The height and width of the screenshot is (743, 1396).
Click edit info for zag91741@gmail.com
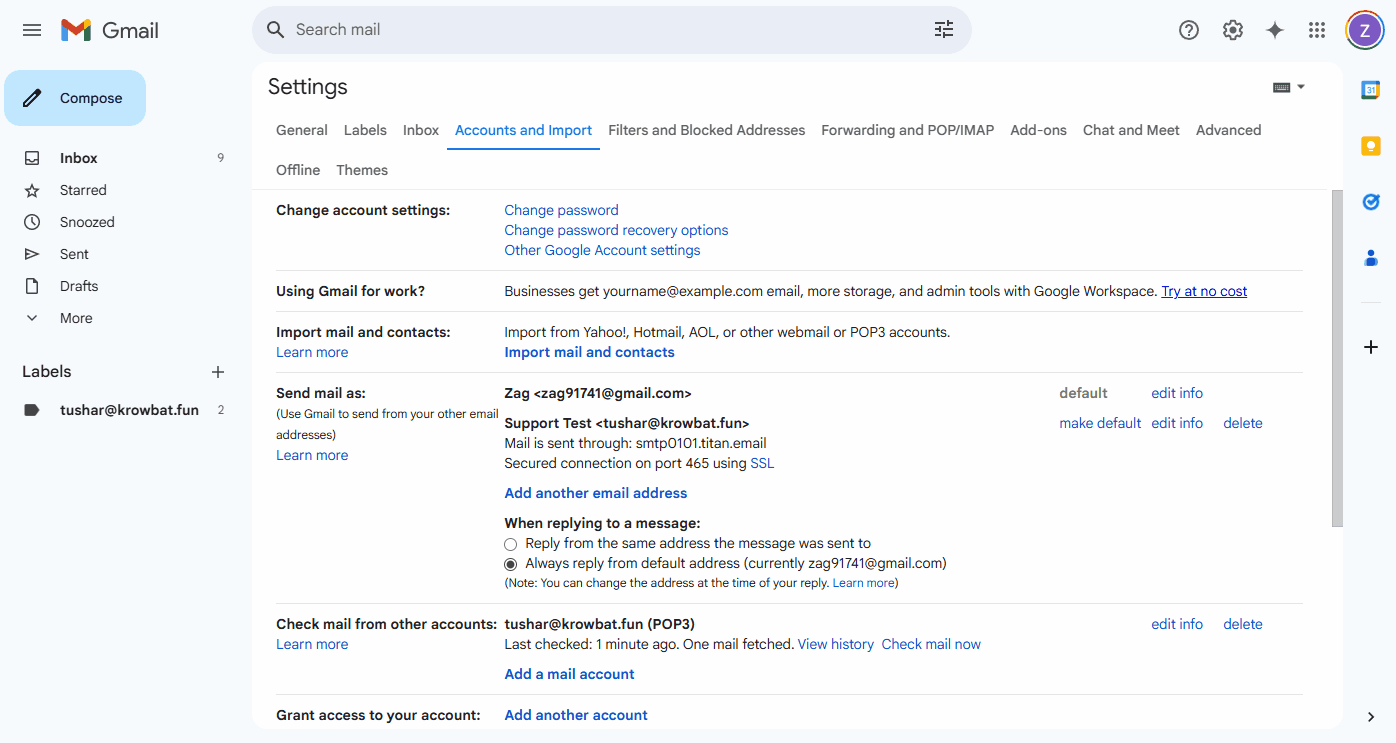coord(1177,393)
